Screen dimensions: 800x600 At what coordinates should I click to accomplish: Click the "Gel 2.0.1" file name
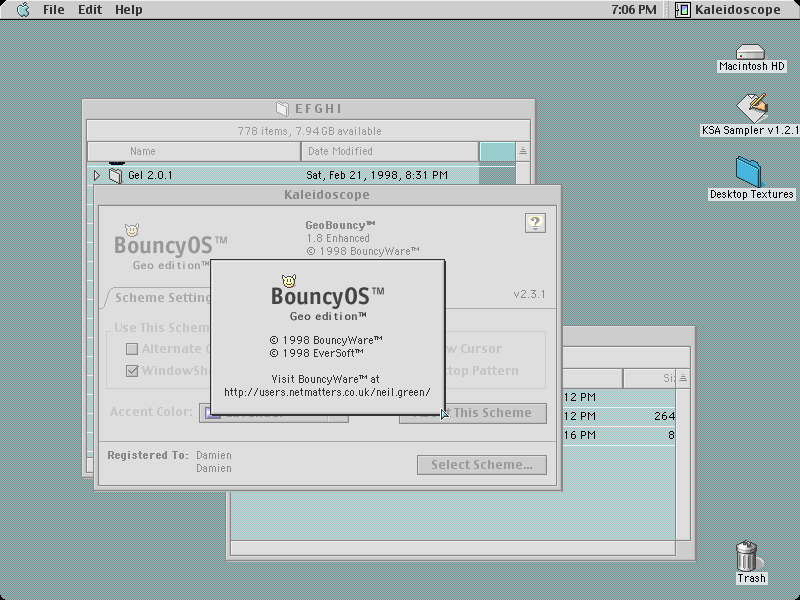click(x=151, y=175)
